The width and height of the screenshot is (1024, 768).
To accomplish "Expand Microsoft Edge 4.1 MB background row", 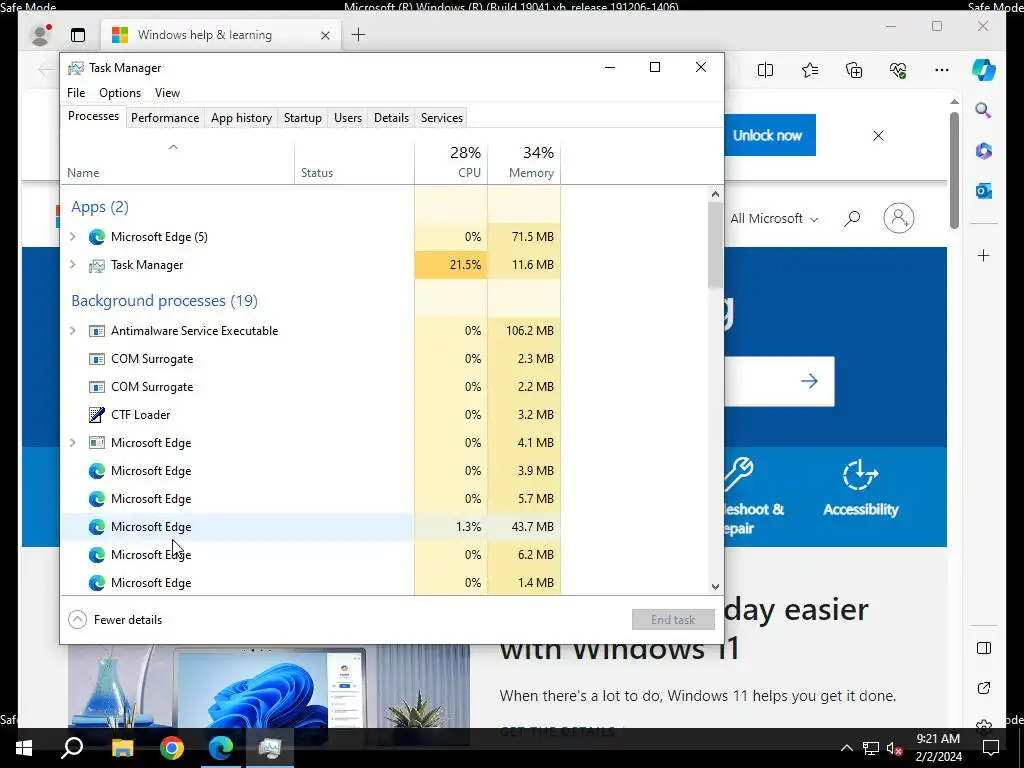I will click(x=73, y=443).
